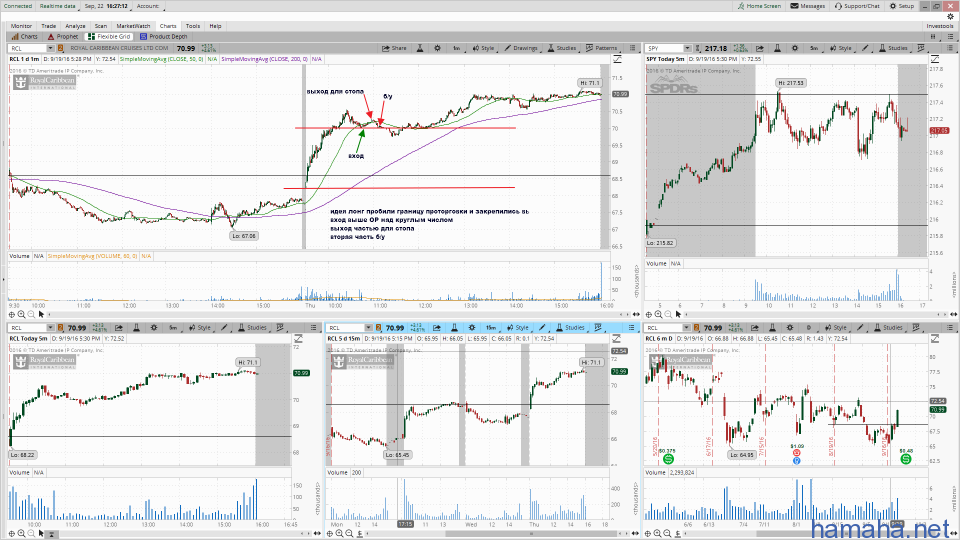This screenshot has height=540, width=960.
Task: Open the flask icon beside Share on main RCL chart
Action: [x=420, y=48]
